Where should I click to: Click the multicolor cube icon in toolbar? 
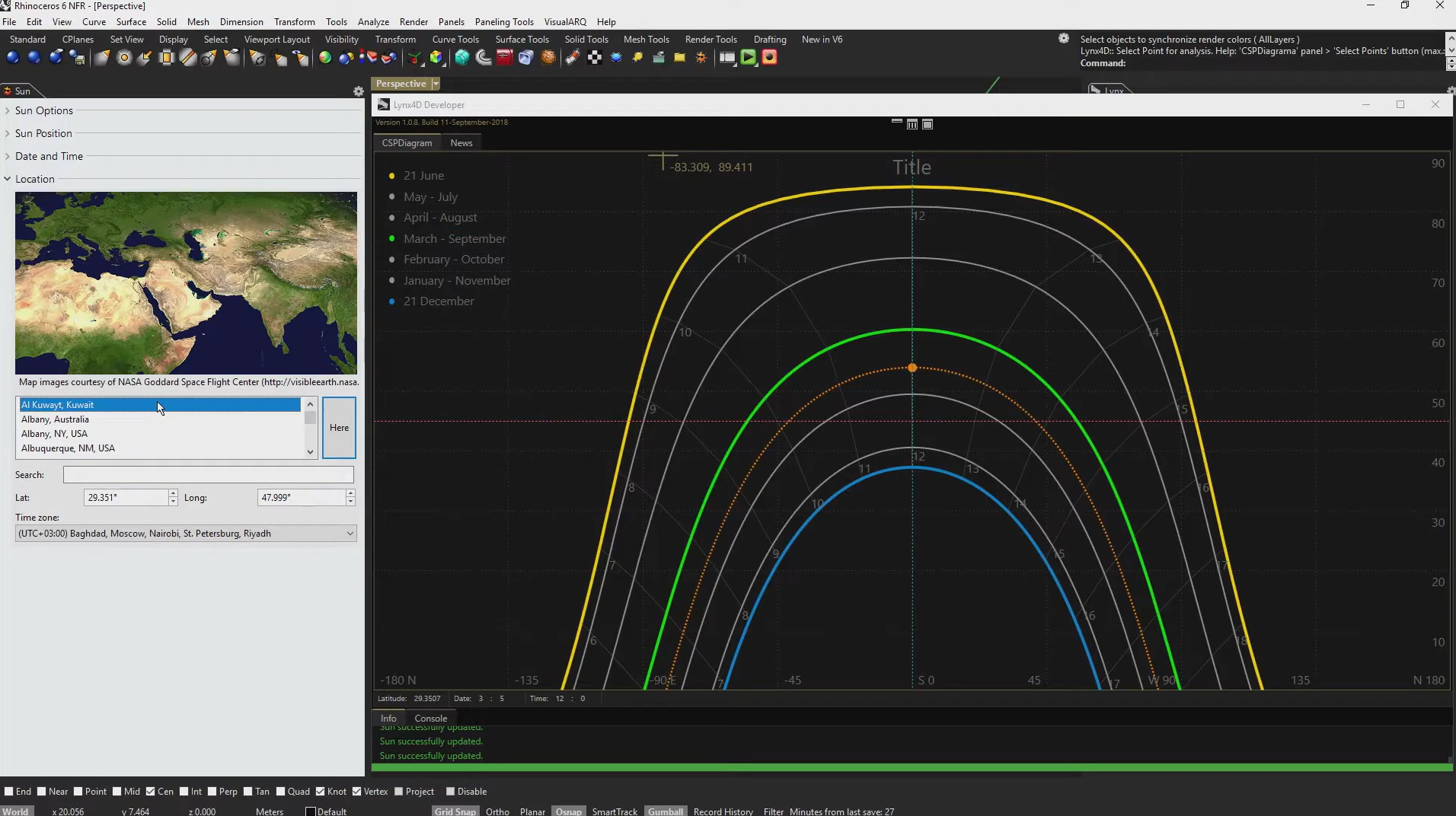(x=436, y=58)
